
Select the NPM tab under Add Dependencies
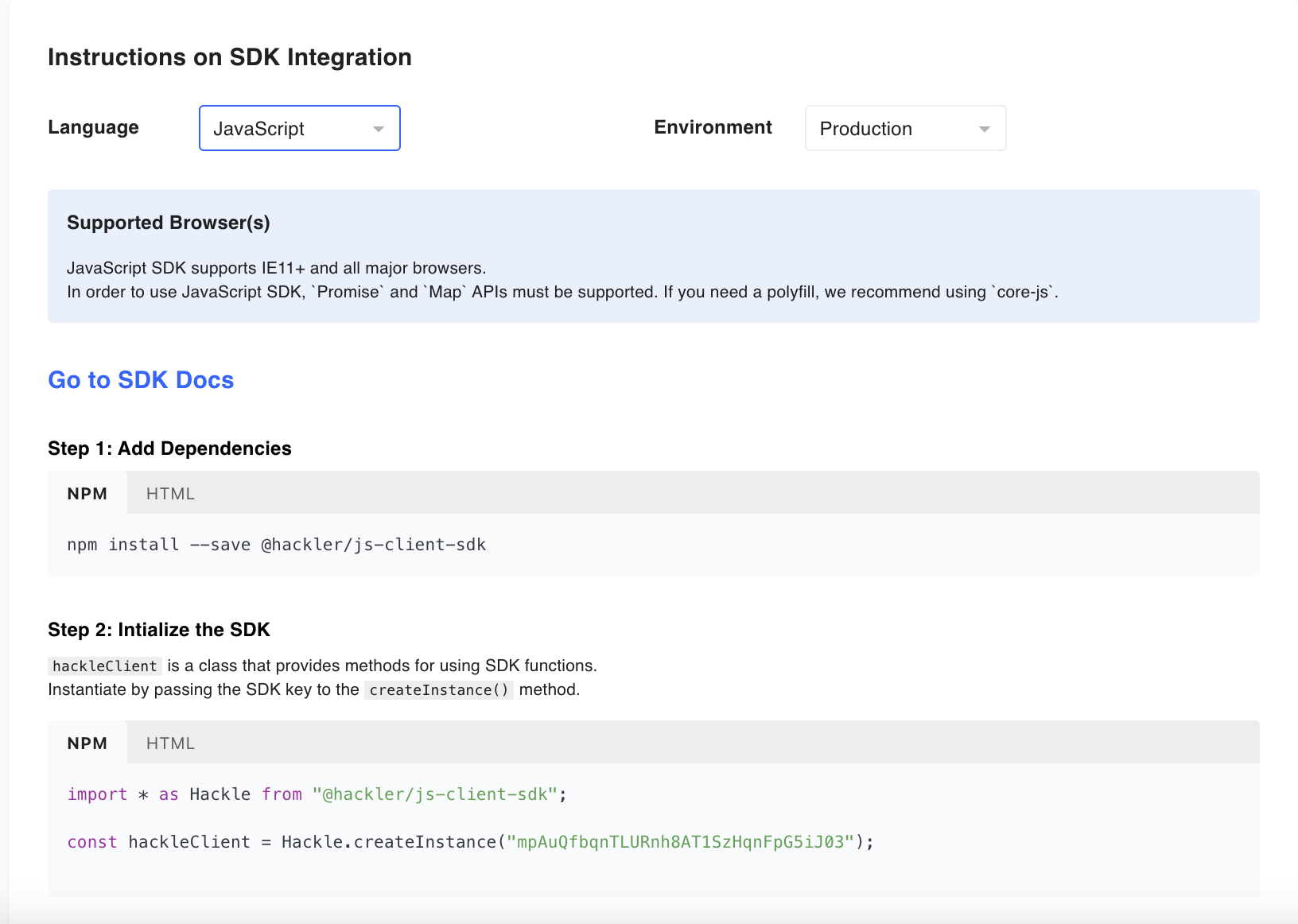[x=87, y=494]
